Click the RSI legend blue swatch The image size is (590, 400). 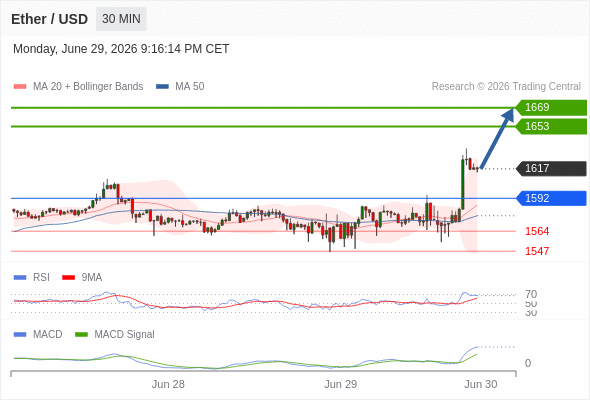(20, 278)
